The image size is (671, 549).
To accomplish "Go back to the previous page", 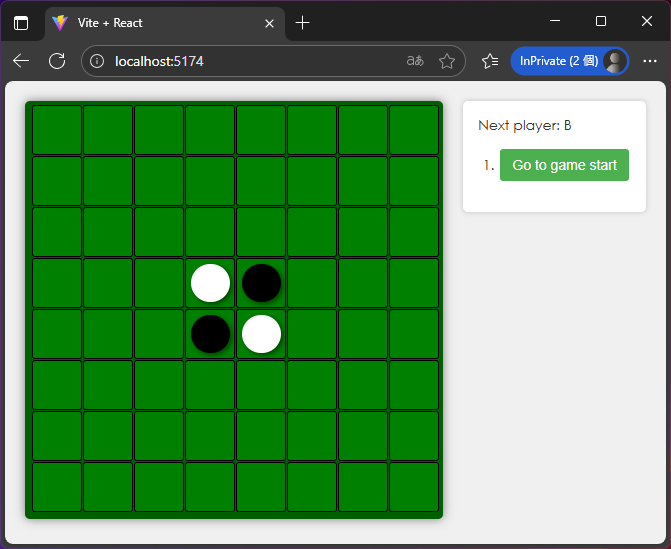I will (x=21, y=61).
